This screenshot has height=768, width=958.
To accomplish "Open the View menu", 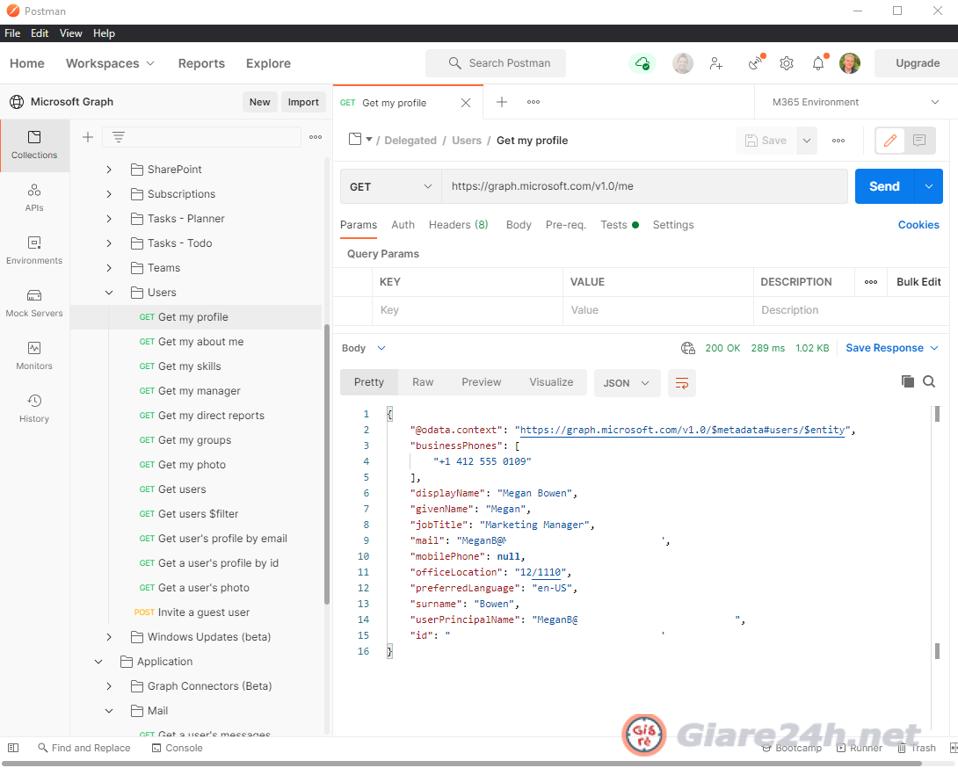I will [70, 33].
